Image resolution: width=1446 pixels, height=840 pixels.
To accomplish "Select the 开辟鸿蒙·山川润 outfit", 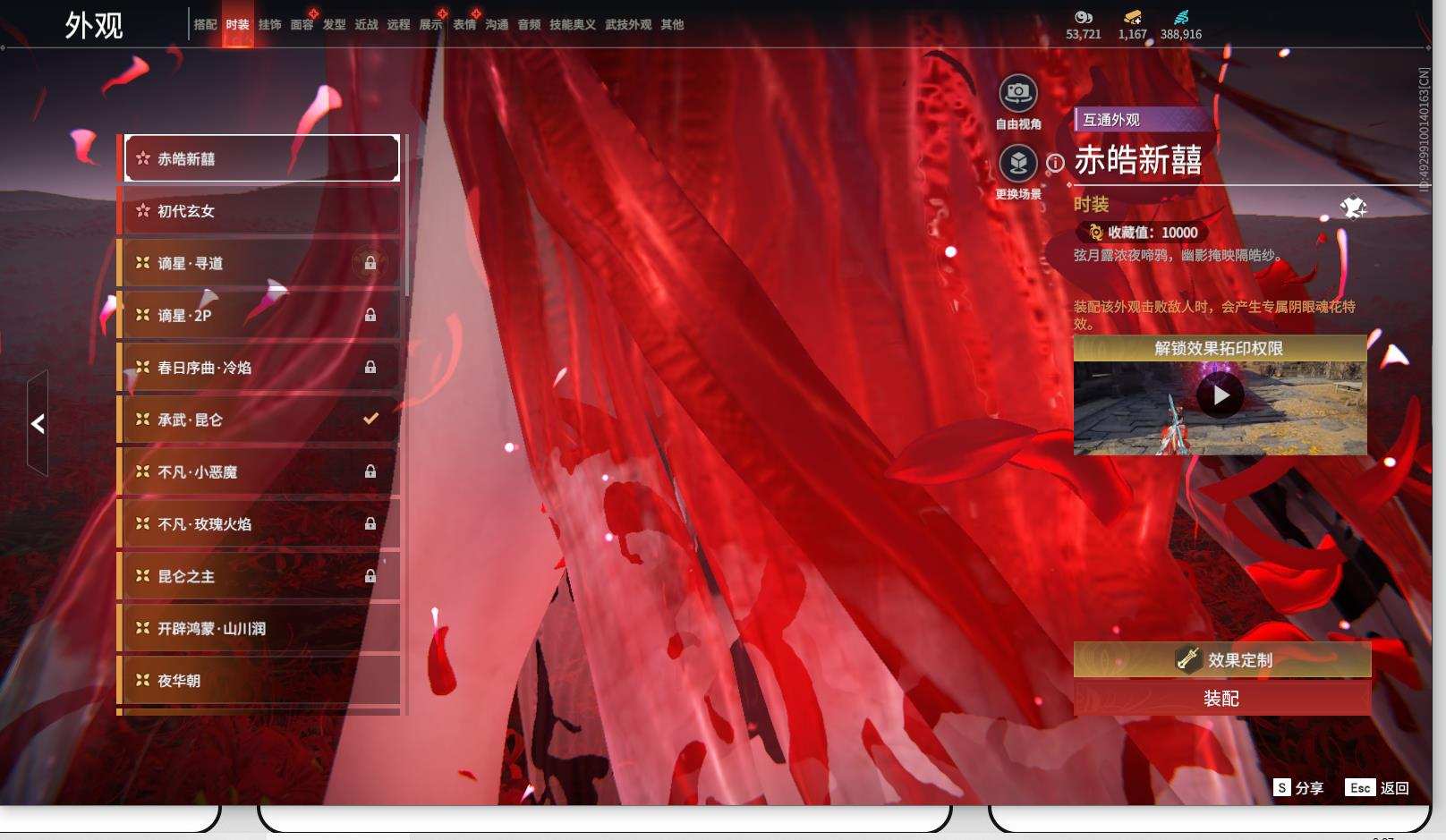I will click(259, 628).
